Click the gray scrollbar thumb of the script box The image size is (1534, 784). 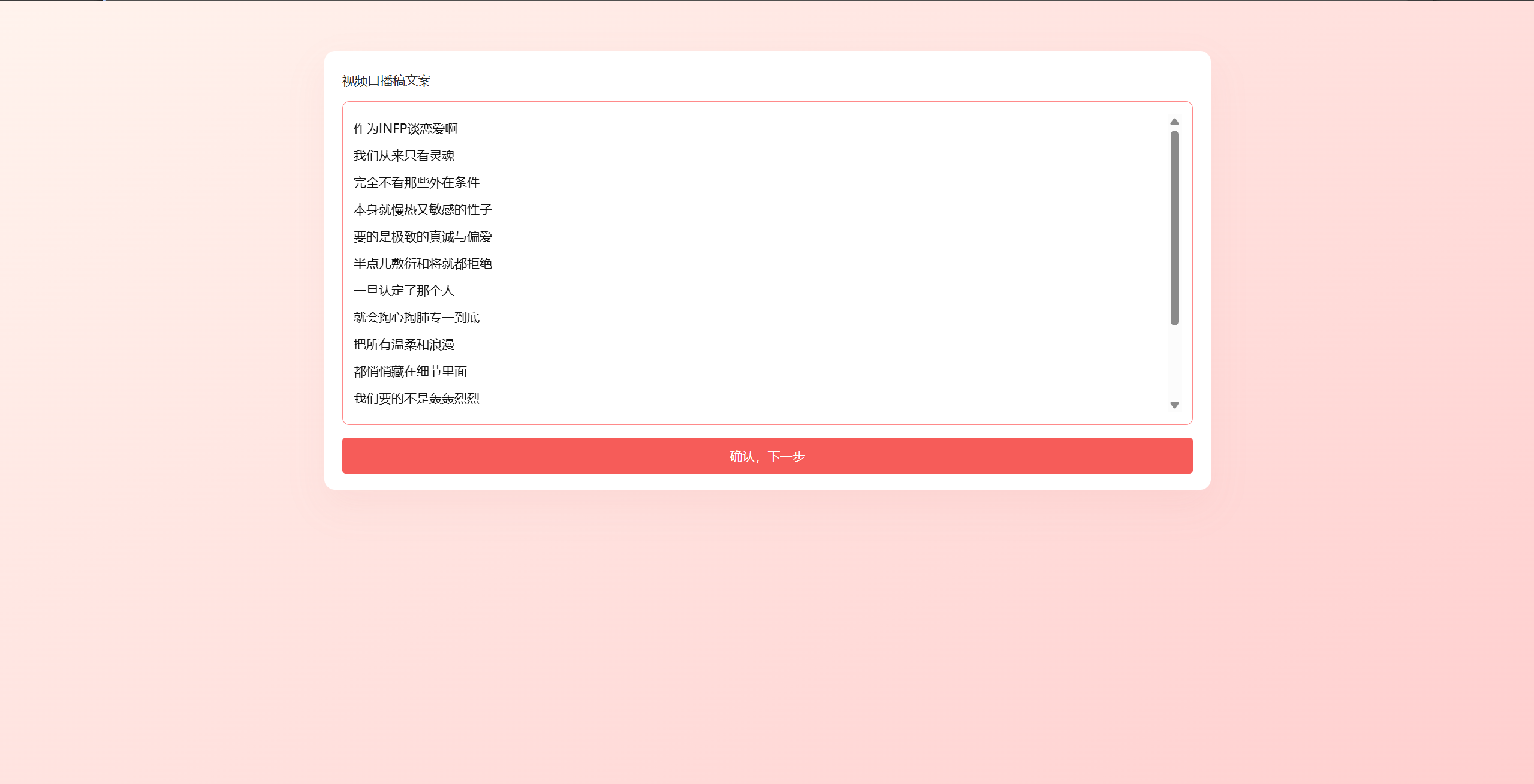[x=1174, y=228]
